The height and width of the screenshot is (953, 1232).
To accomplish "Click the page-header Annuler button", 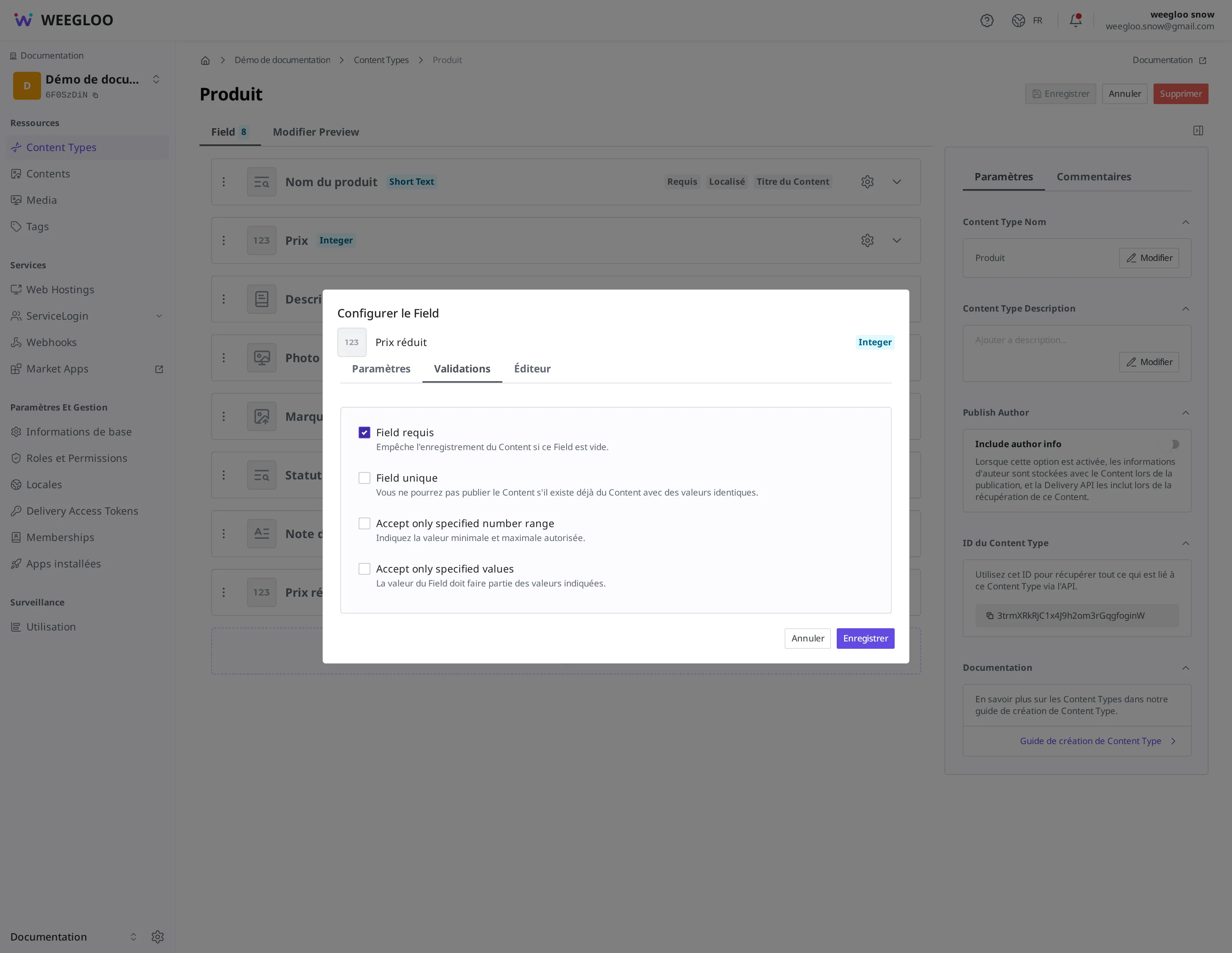I will [1124, 93].
